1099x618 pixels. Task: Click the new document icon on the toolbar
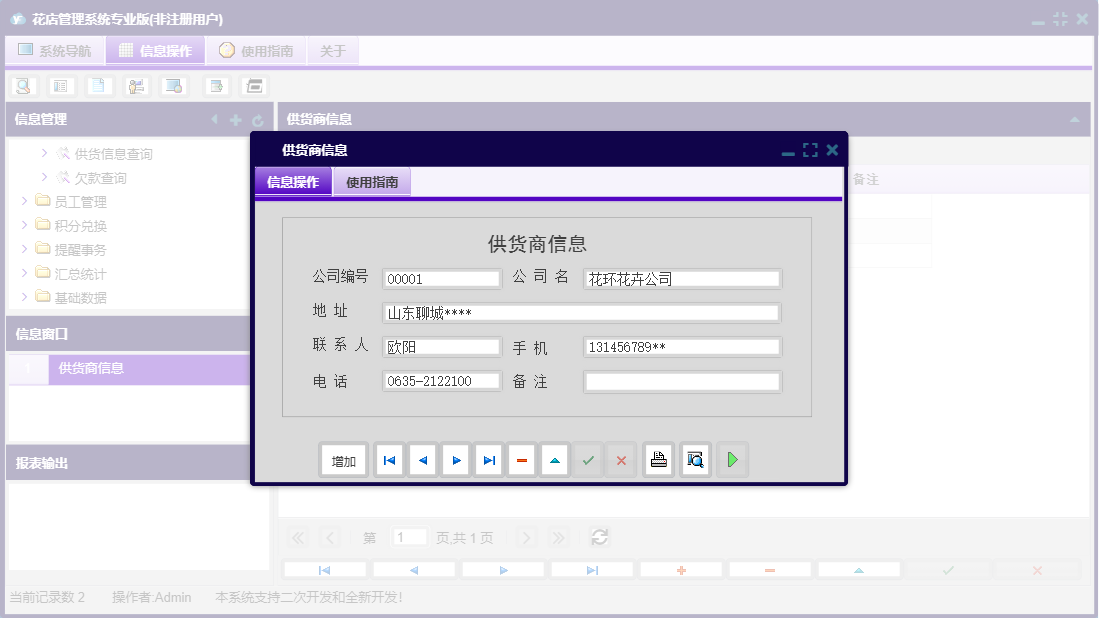[x=98, y=86]
